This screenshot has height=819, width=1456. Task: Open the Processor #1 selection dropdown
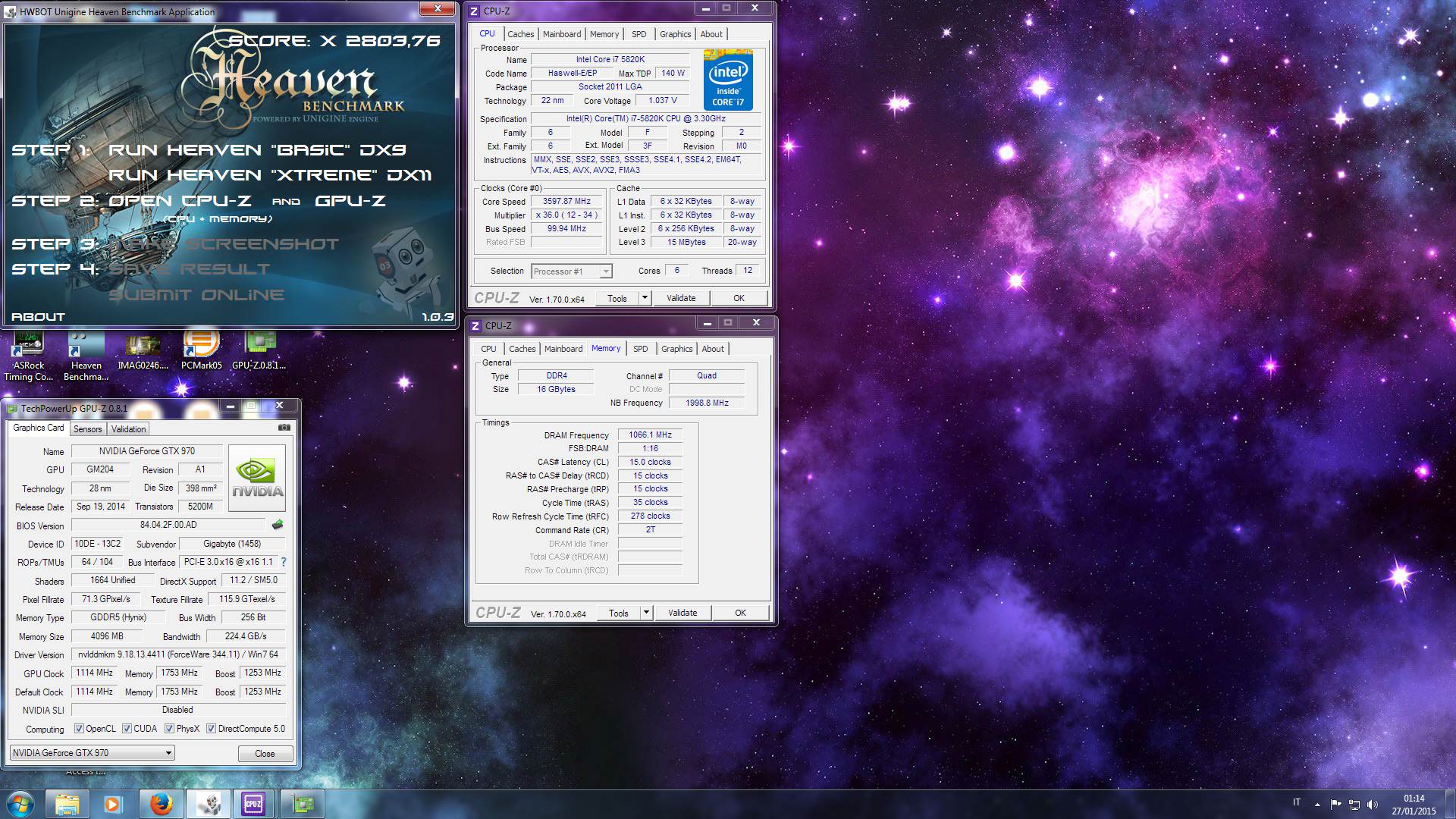[572, 271]
